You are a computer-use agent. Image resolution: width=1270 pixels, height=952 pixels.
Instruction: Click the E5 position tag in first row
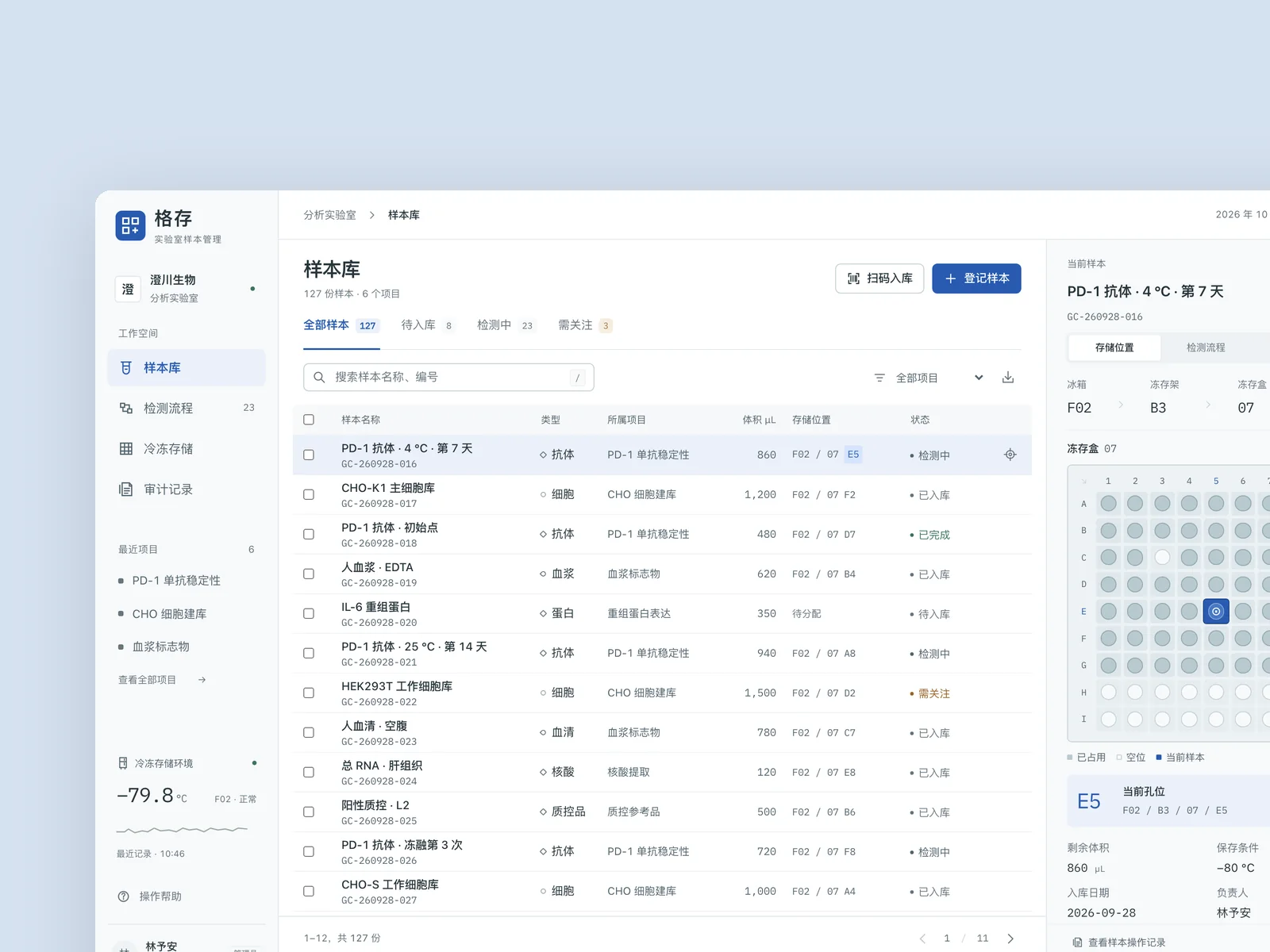(x=853, y=455)
